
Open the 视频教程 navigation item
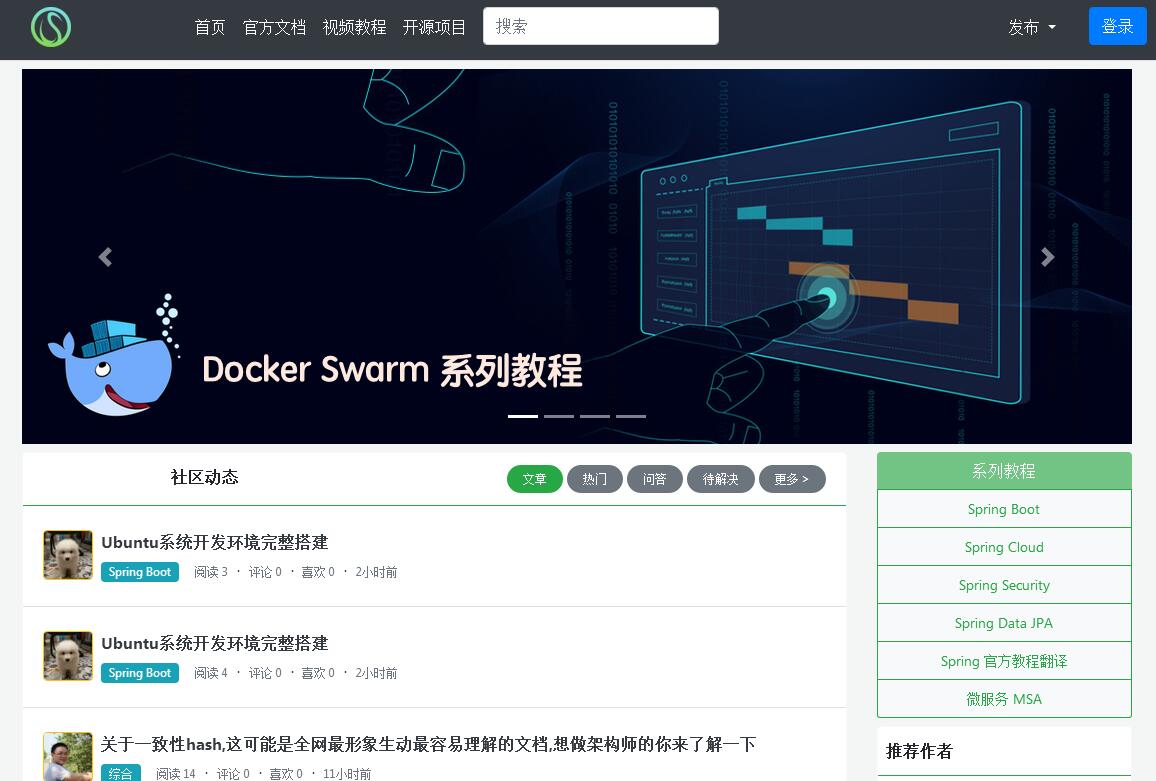pos(354,27)
